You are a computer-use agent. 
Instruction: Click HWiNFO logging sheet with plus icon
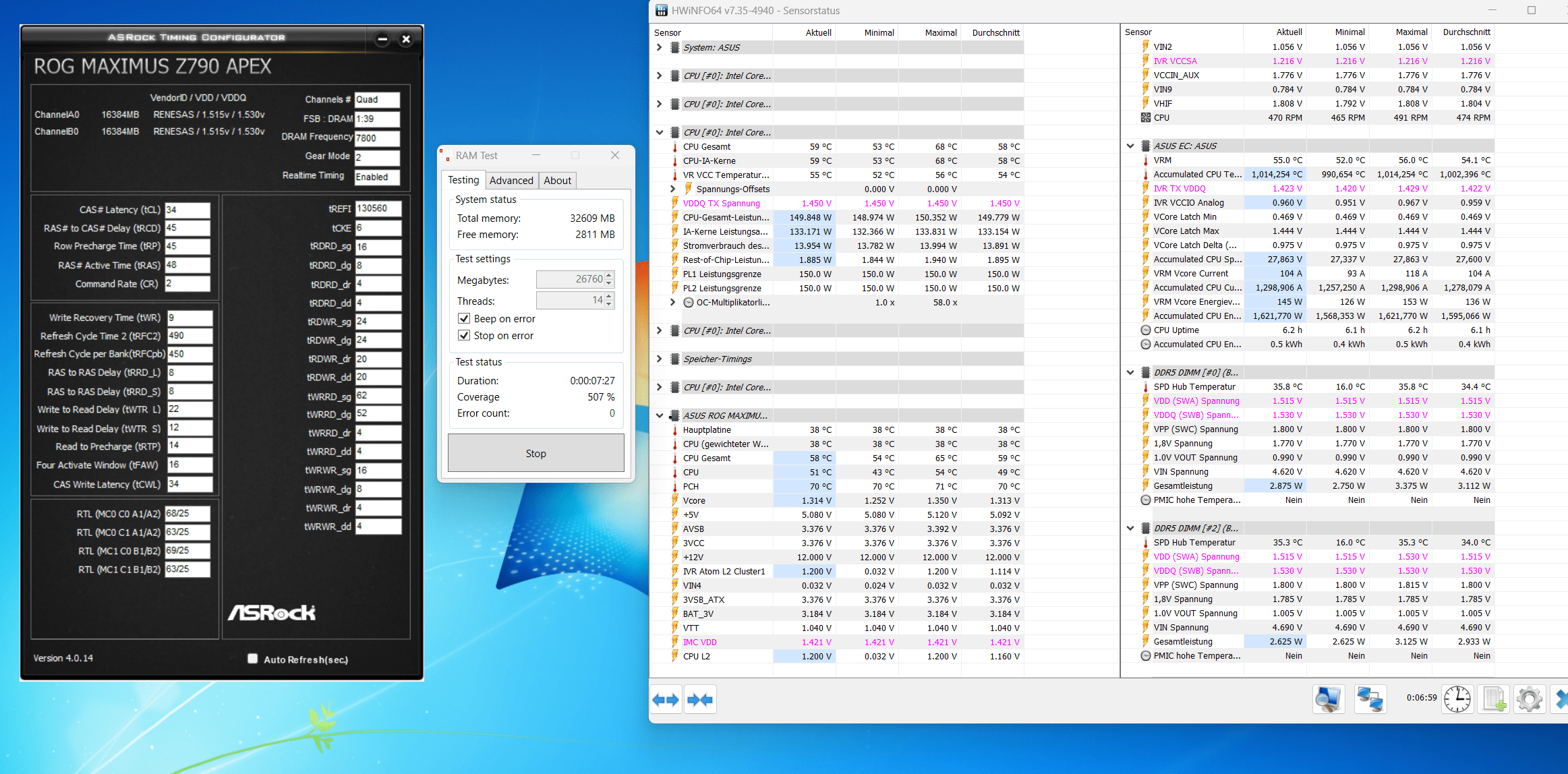1494,699
